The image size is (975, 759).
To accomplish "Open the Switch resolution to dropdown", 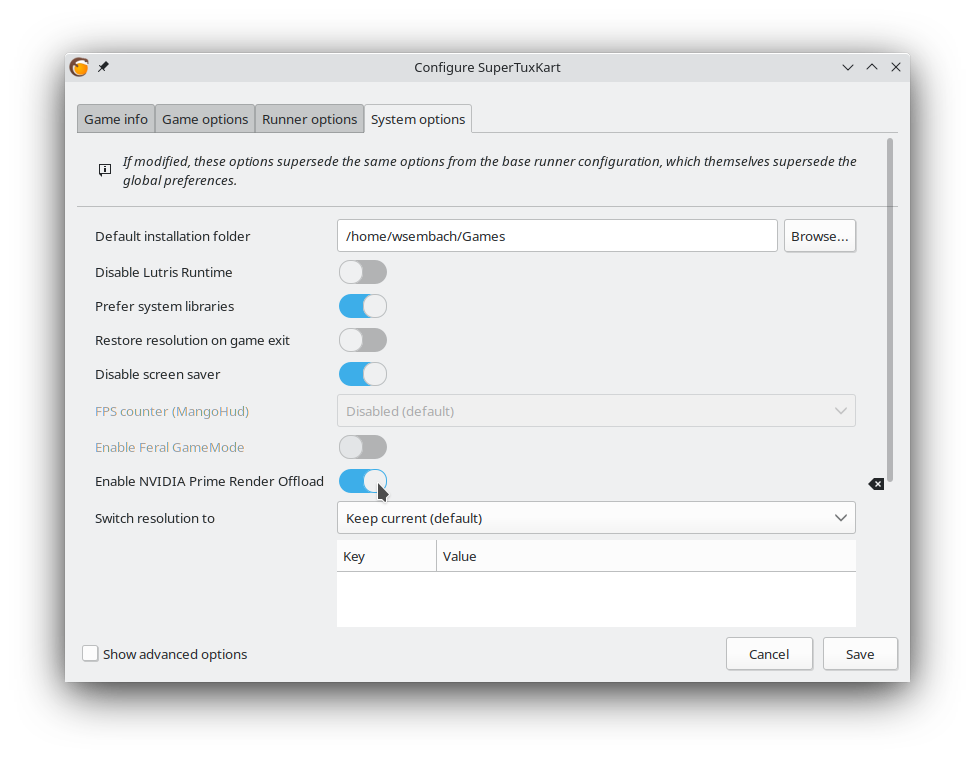I will click(x=596, y=518).
